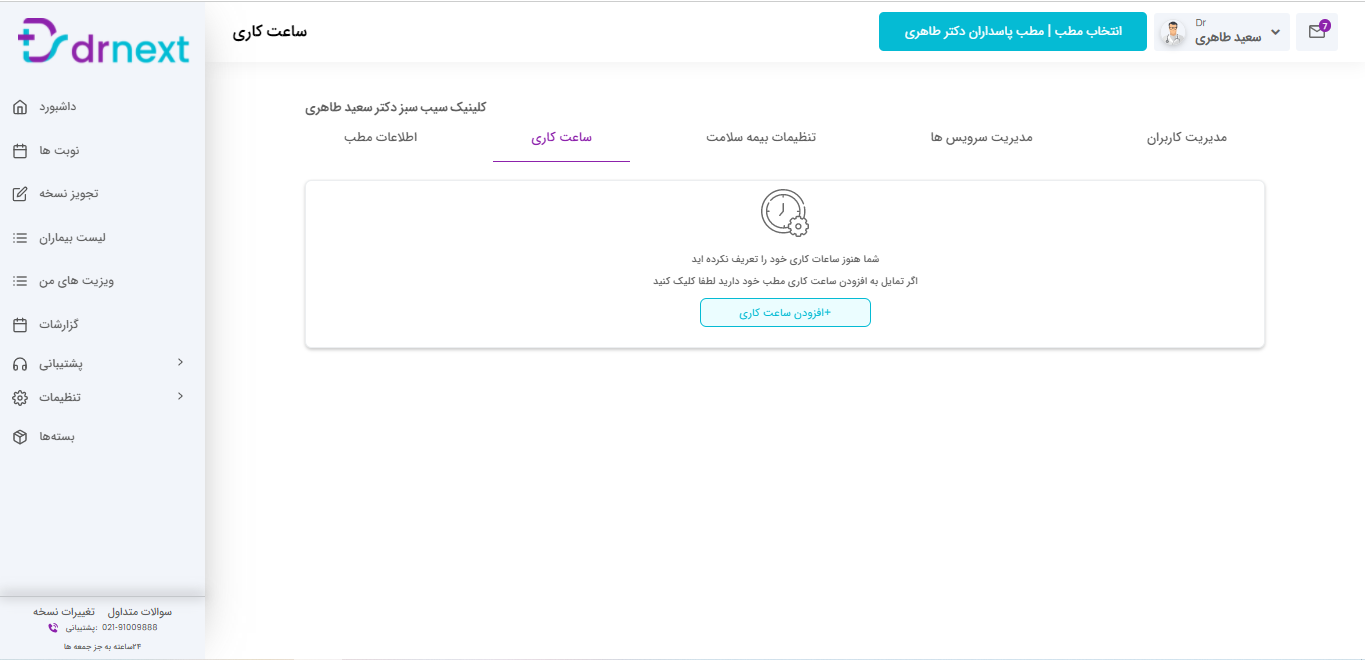This screenshot has width=1365, height=660.
Task: Open the تغییرات نسخه link
Action: 64,611
